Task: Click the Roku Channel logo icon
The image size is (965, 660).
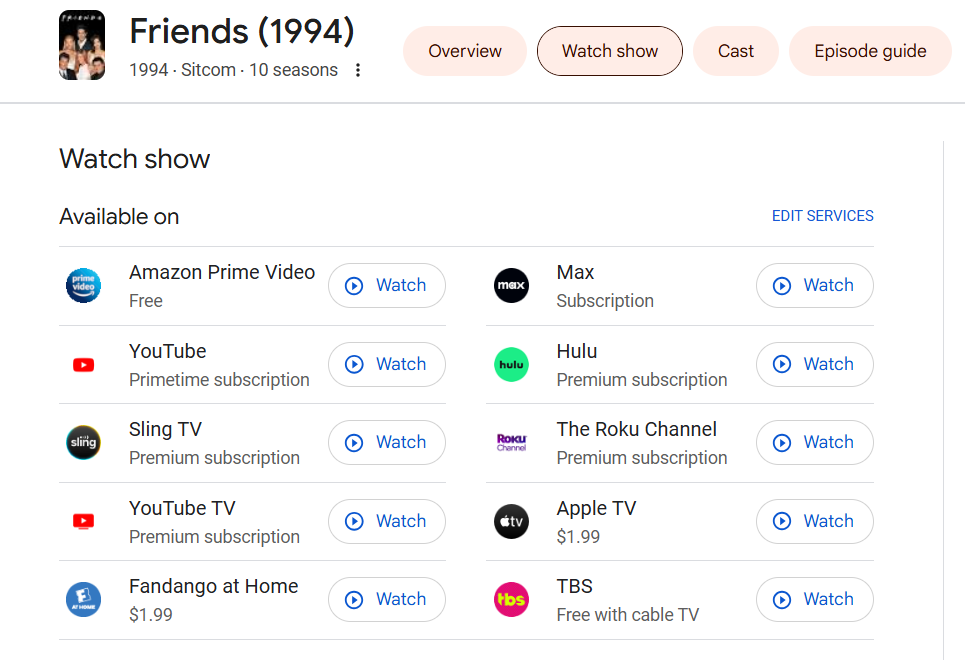Action: coord(511,442)
